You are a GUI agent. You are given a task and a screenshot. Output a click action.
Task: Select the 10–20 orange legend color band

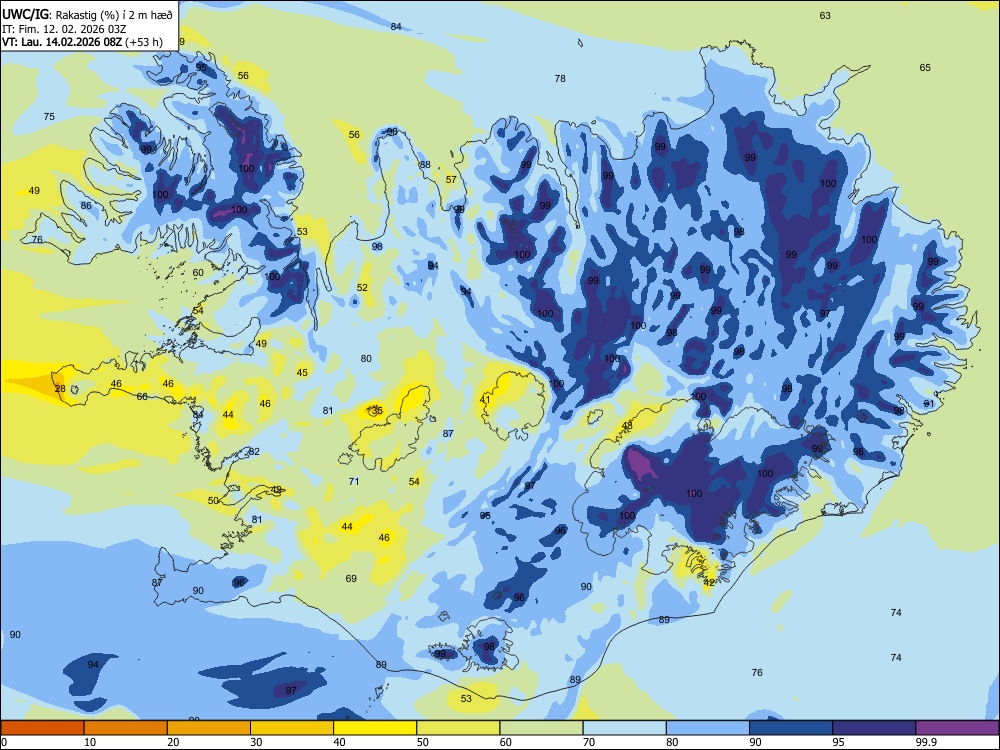coord(126,728)
